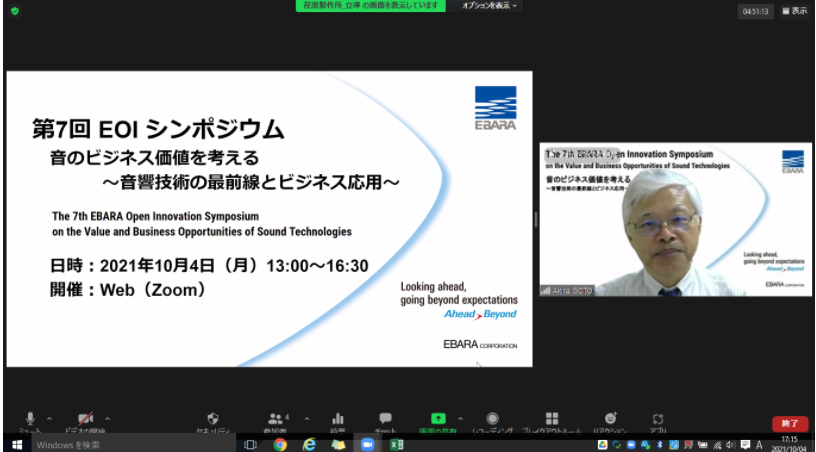The height and width of the screenshot is (452, 816).
Task: Open the Participants panel
Action: (274, 419)
